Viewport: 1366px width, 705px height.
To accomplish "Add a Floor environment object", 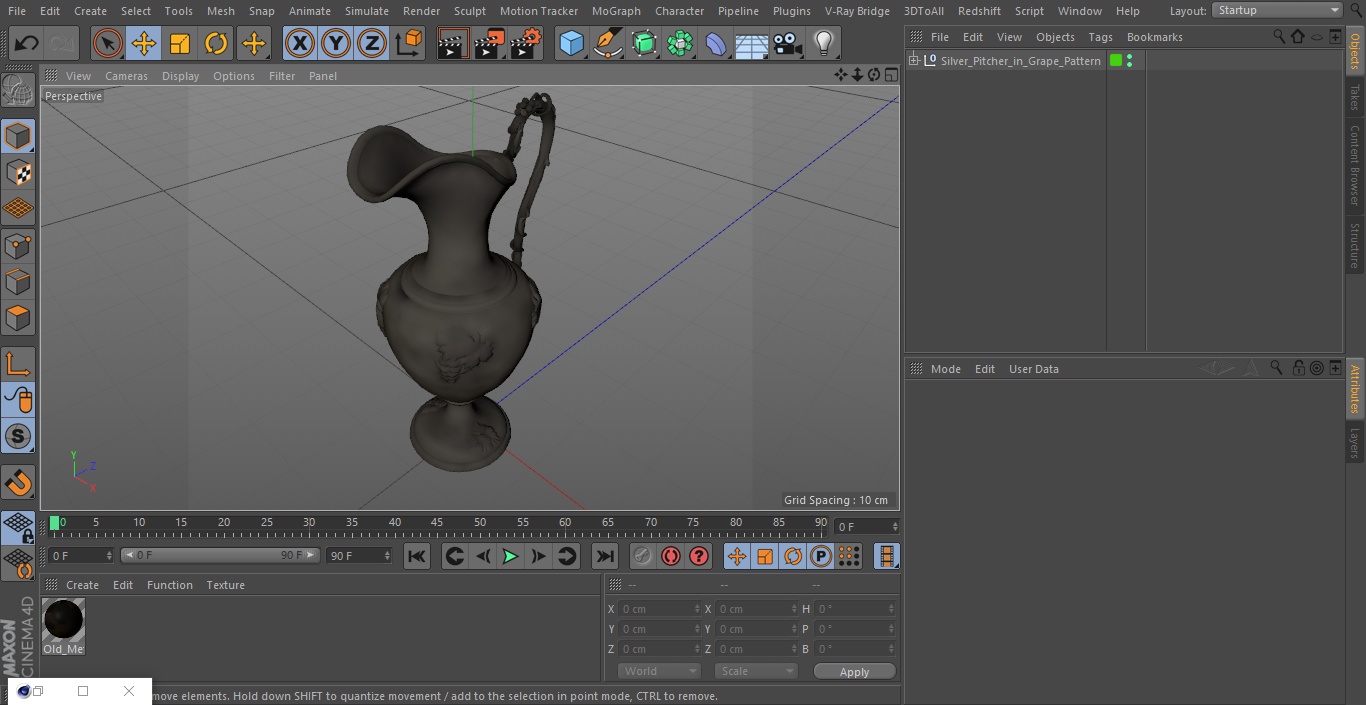I will [752, 44].
